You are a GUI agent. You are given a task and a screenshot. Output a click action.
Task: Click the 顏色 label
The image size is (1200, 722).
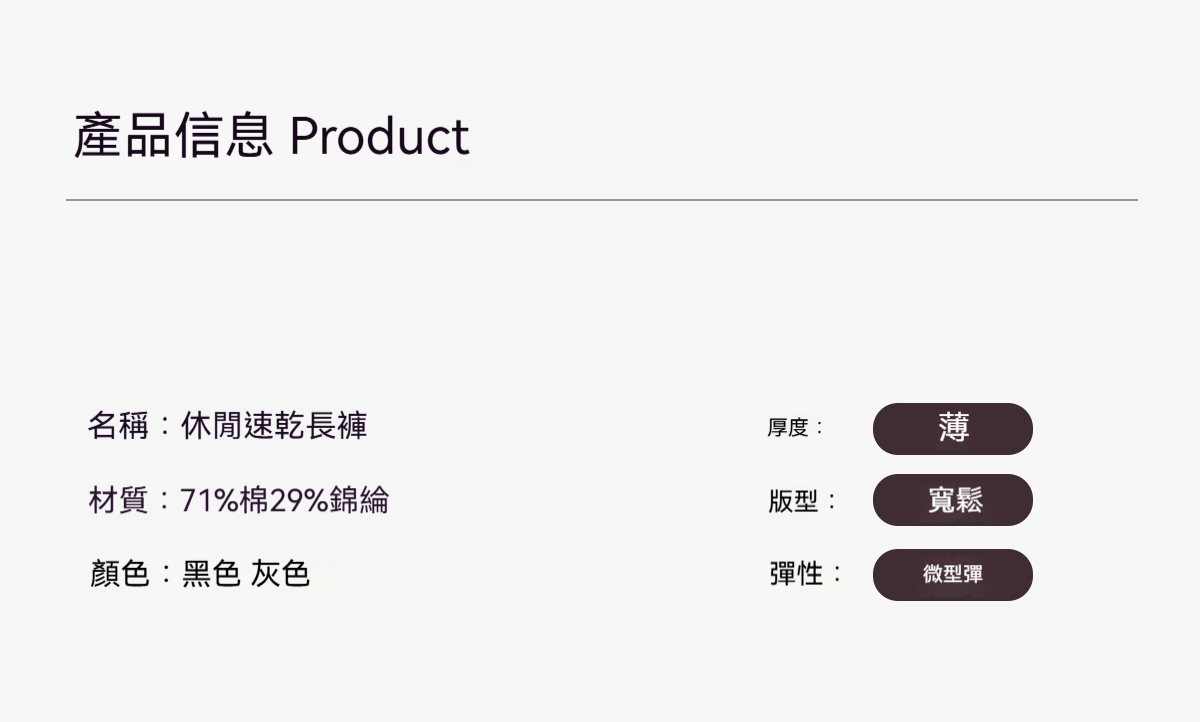(x=118, y=574)
